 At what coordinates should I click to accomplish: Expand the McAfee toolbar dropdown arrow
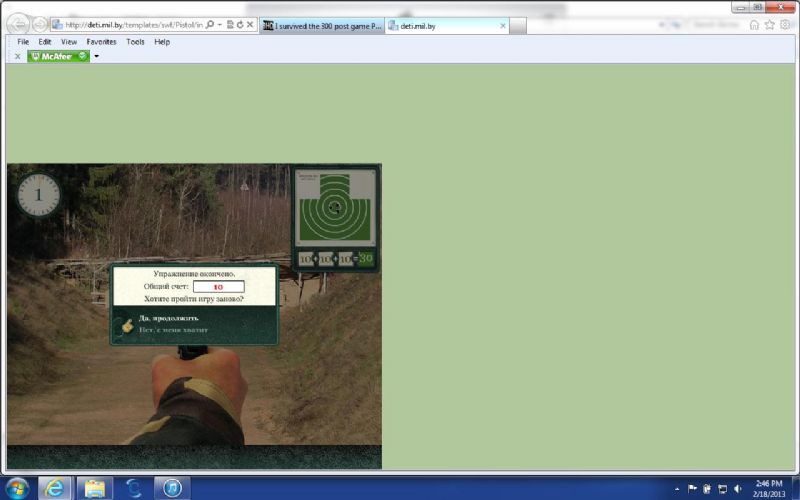[97, 56]
